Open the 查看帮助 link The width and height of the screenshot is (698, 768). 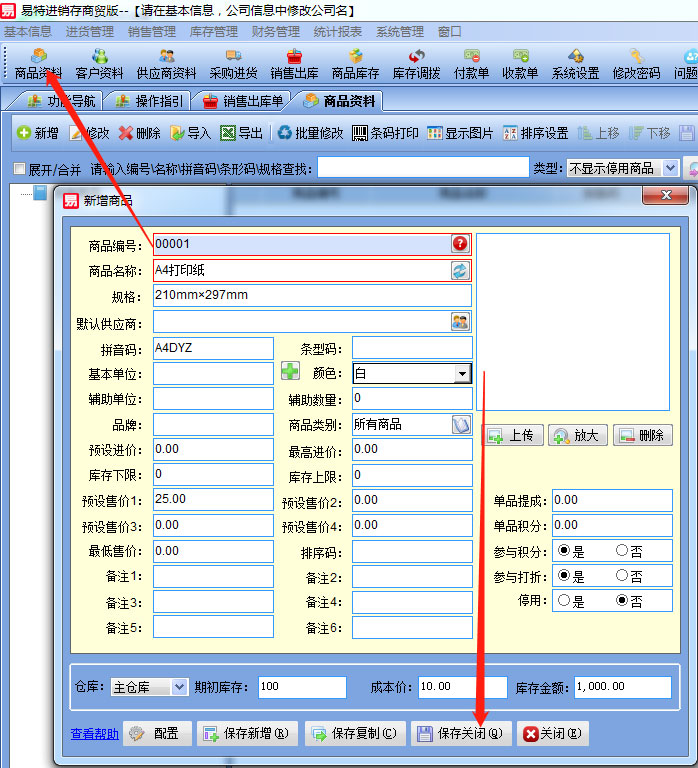pos(94,734)
